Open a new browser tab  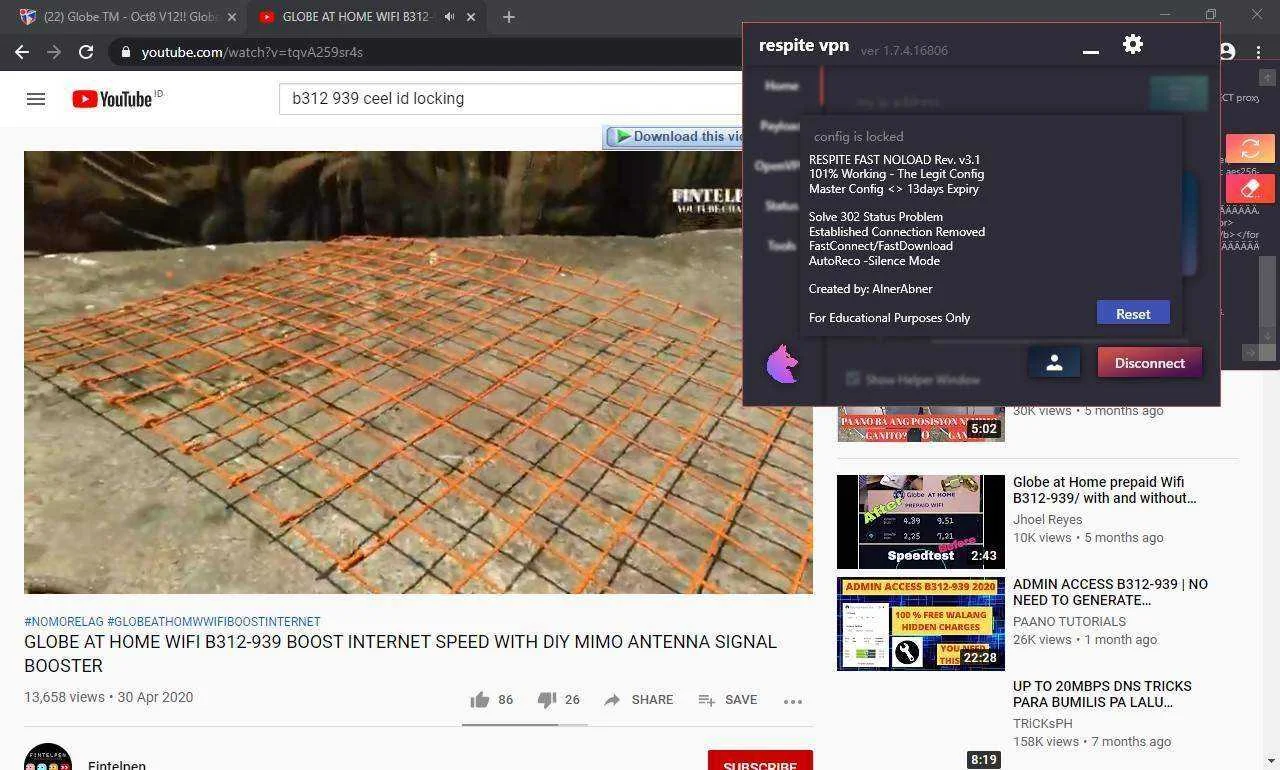coord(509,17)
